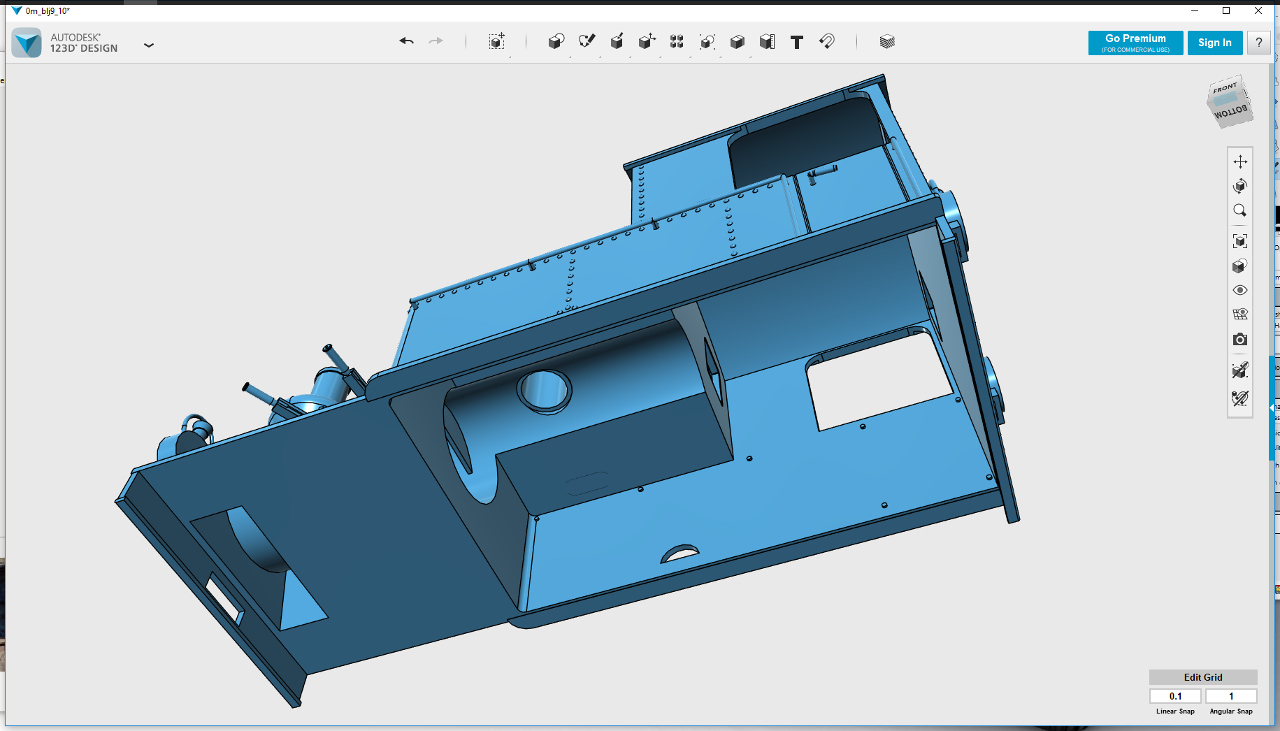This screenshot has width=1280, height=731.
Task: Select the Text tool
Action: point(797,42)
